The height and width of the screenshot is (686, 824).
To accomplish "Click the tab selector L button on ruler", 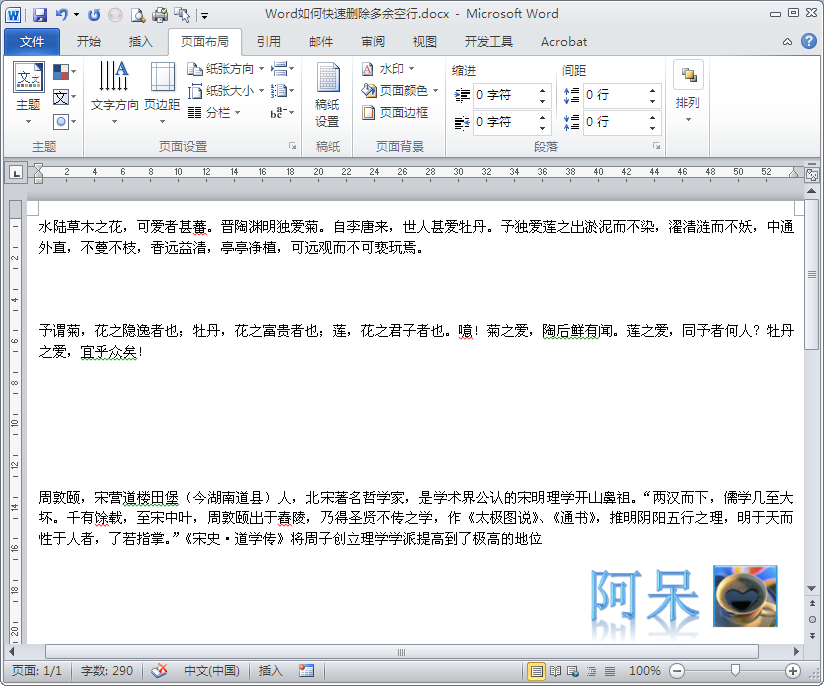I will point(16,172).
